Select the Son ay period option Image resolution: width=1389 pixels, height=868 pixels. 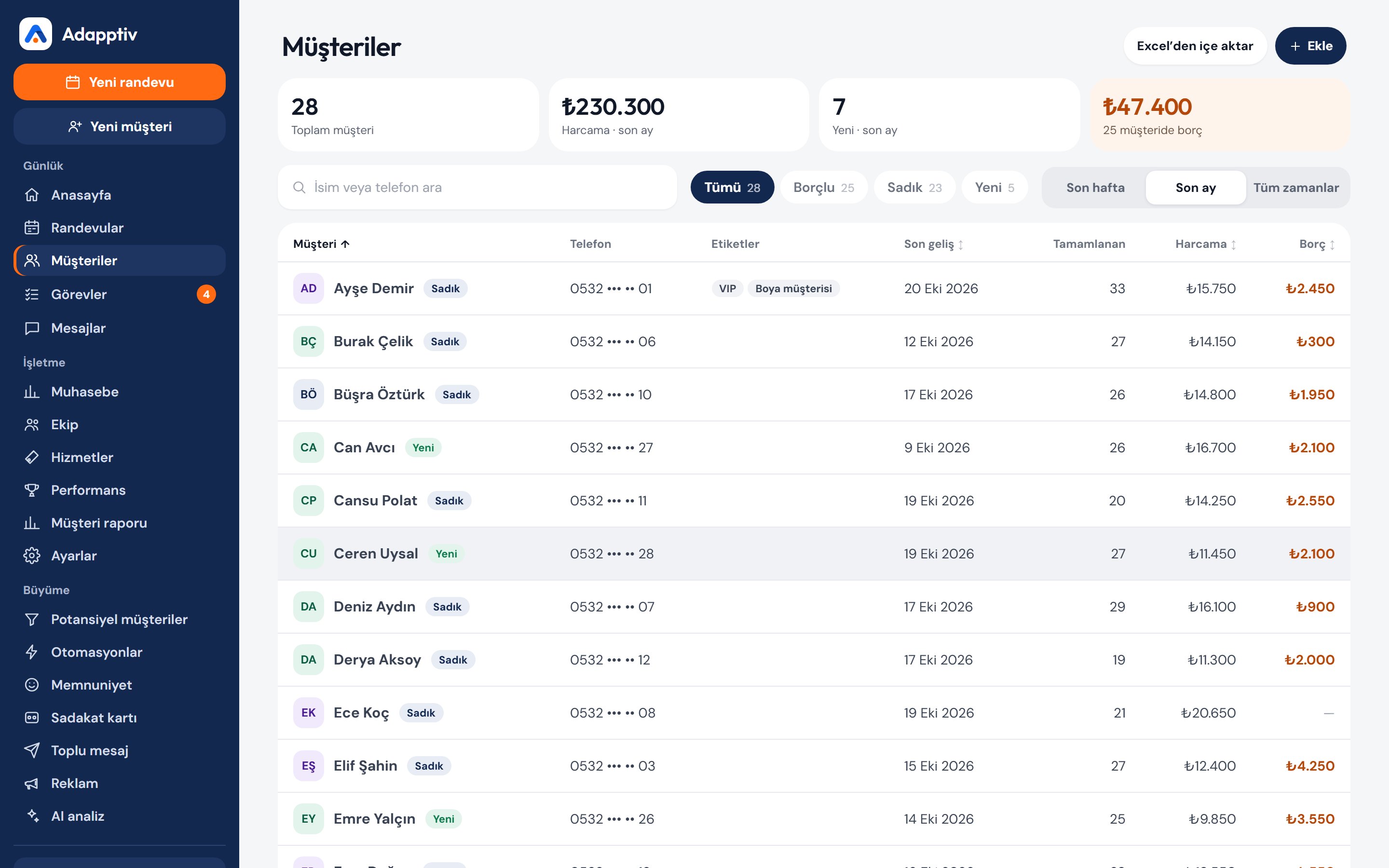pyautogui.click(x=1196, y=187)
